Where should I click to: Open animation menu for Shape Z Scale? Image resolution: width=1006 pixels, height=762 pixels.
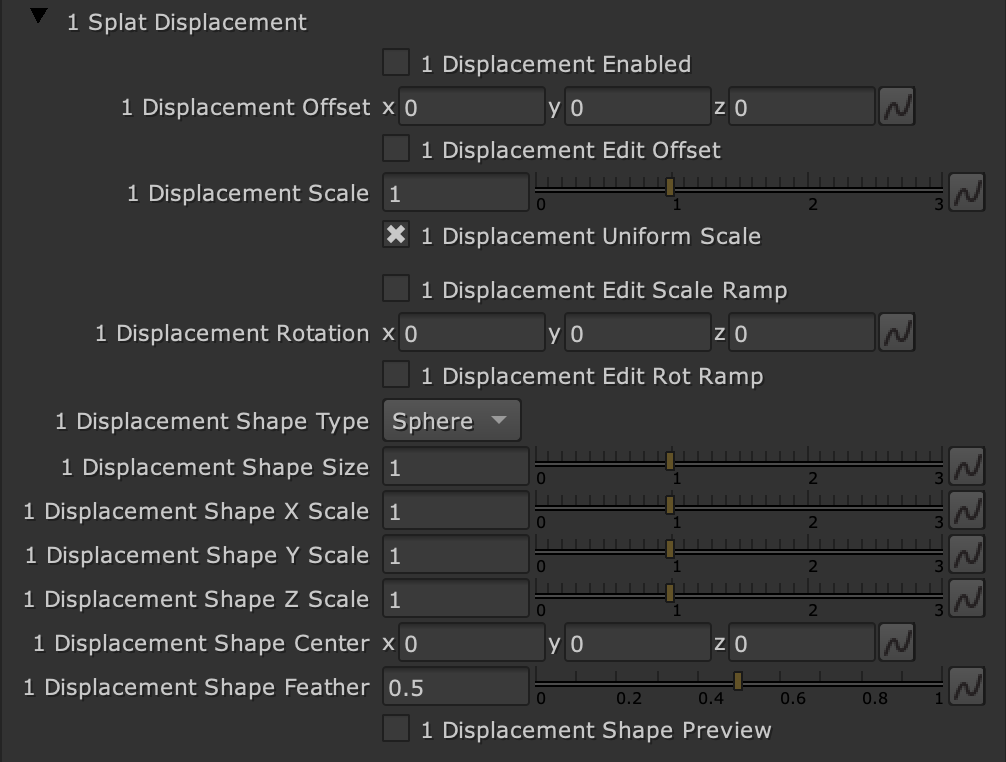[x=967, y=598]
